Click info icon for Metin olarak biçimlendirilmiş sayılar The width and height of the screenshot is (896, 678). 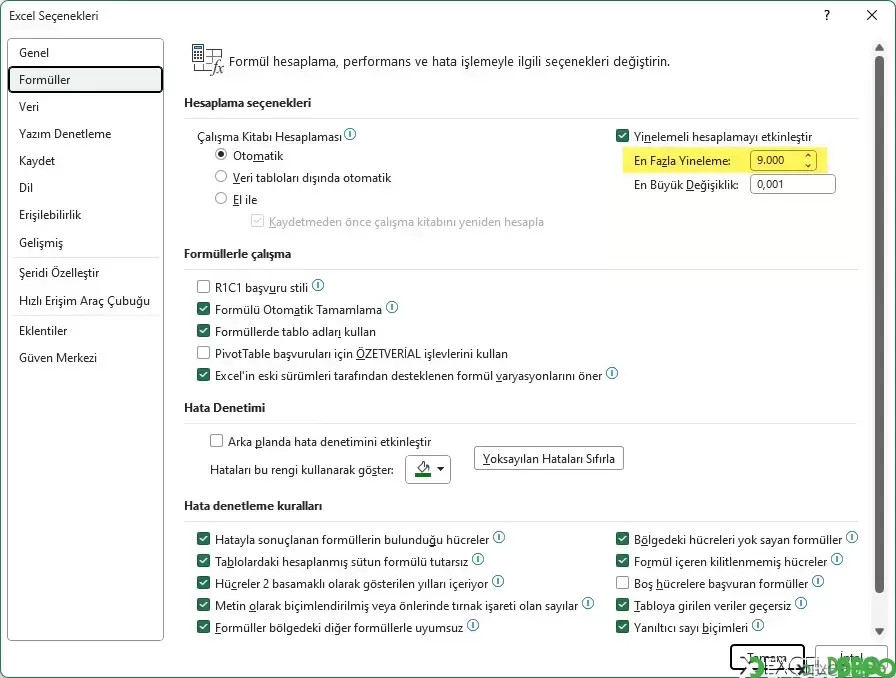[x=588, y=603]
